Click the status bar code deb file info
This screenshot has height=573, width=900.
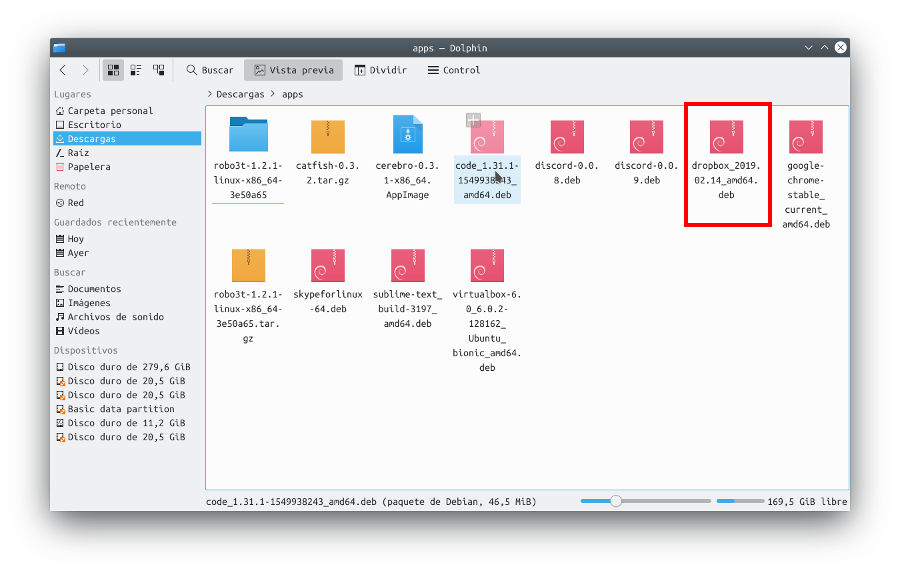[371, 502]
